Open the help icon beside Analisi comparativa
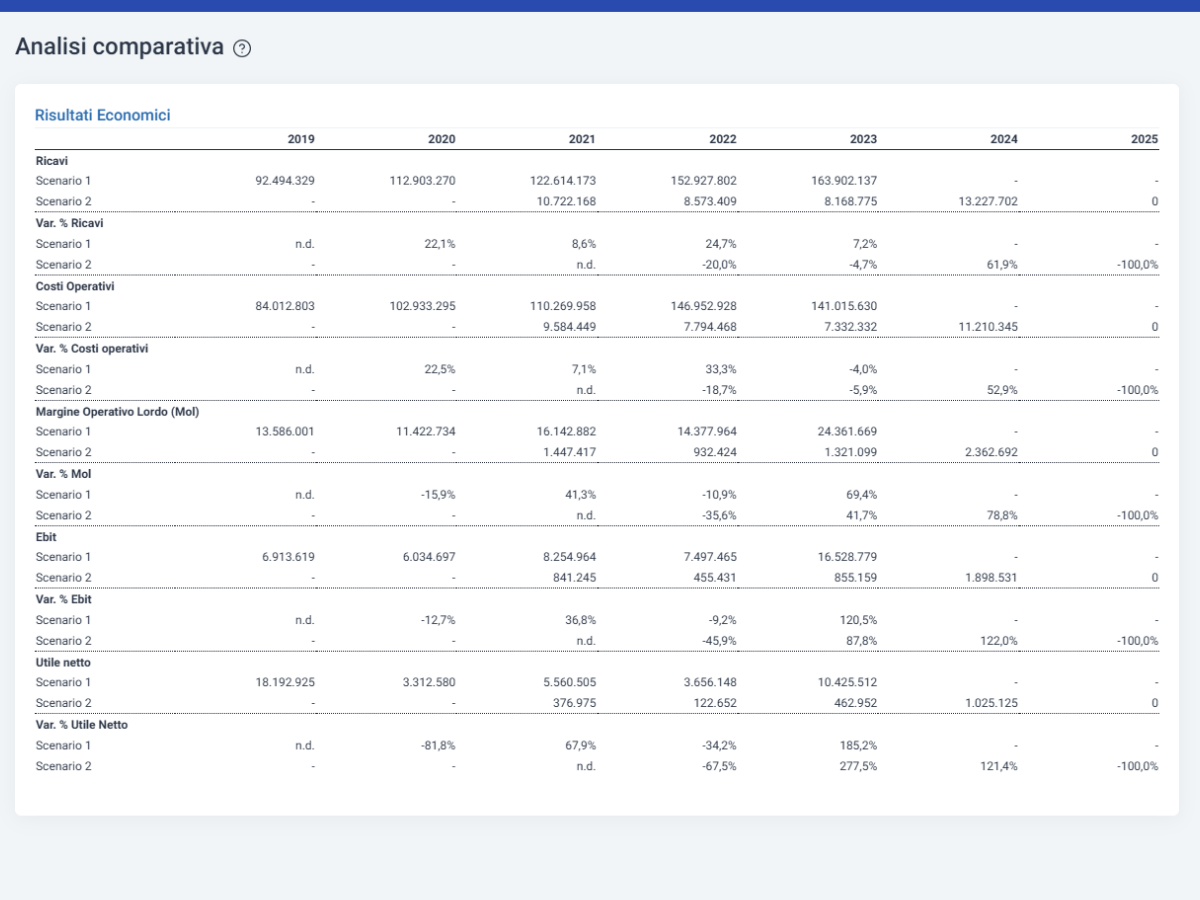Viewport: 1200px width, 900px height. (242, 48)
